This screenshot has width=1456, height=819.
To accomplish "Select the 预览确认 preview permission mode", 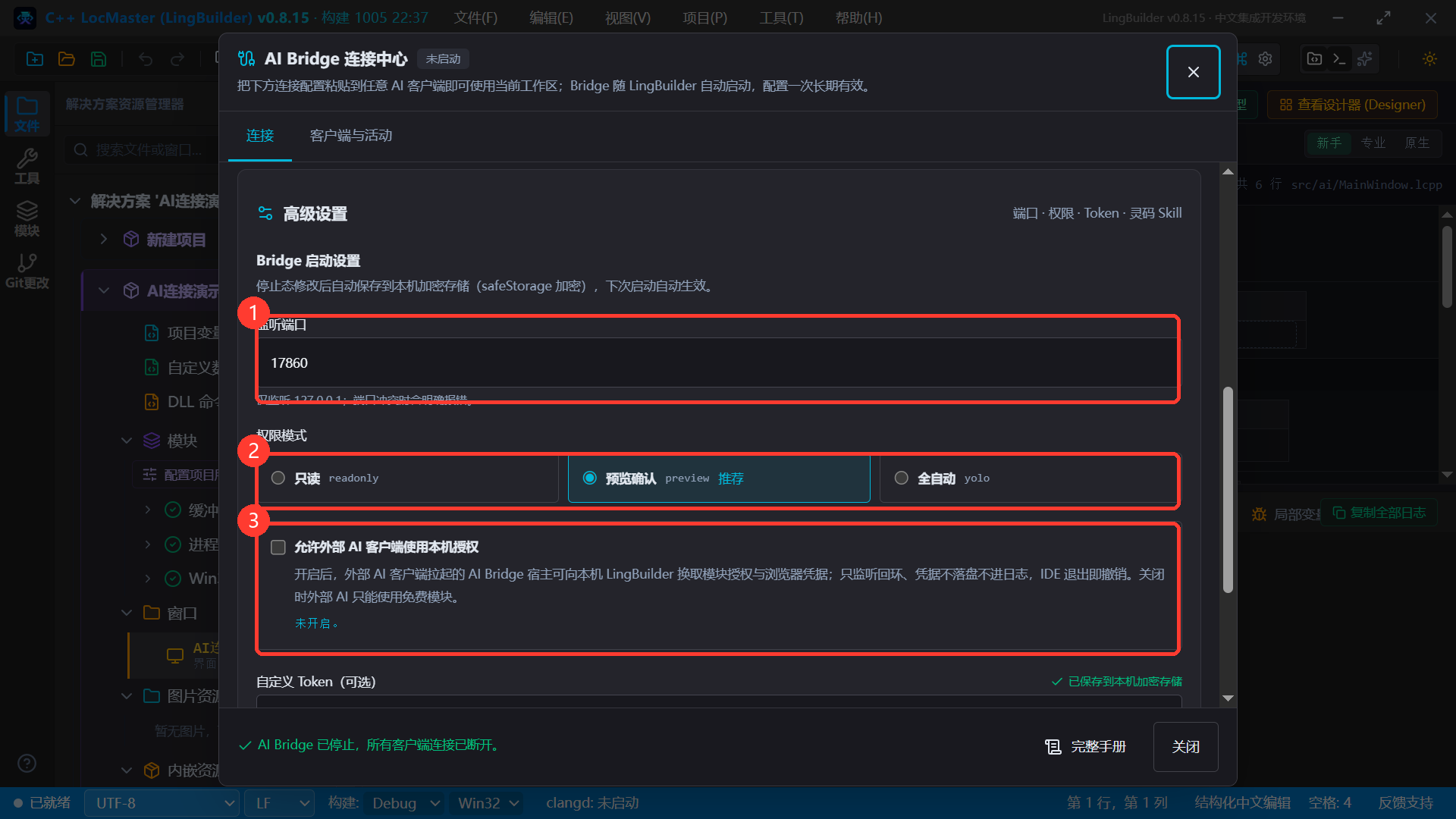I will pyautogui.click(x=719, y=479).
